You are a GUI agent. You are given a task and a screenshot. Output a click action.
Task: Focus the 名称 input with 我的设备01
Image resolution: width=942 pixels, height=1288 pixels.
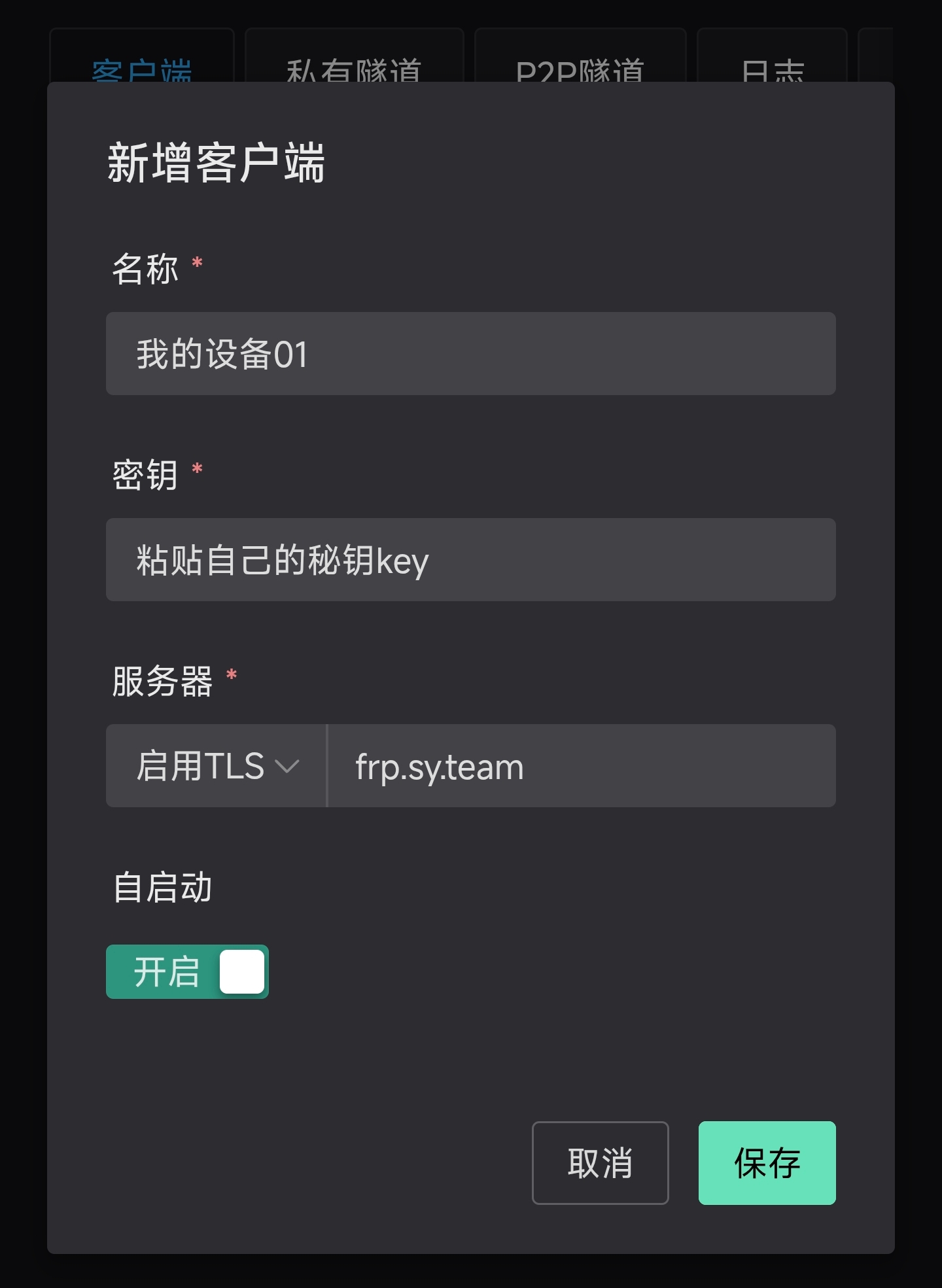(x=470, y=354)
